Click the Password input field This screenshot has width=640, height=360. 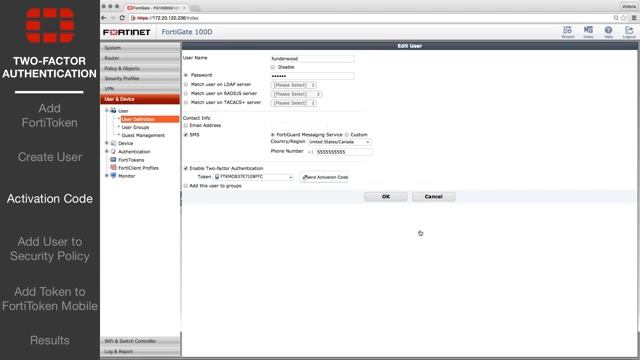(312, 76)
